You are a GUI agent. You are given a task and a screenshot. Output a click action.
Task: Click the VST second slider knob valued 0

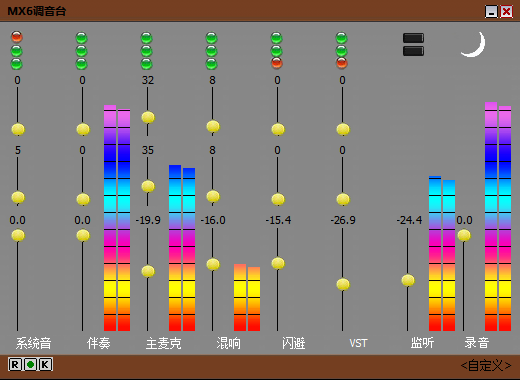[343, 199]
